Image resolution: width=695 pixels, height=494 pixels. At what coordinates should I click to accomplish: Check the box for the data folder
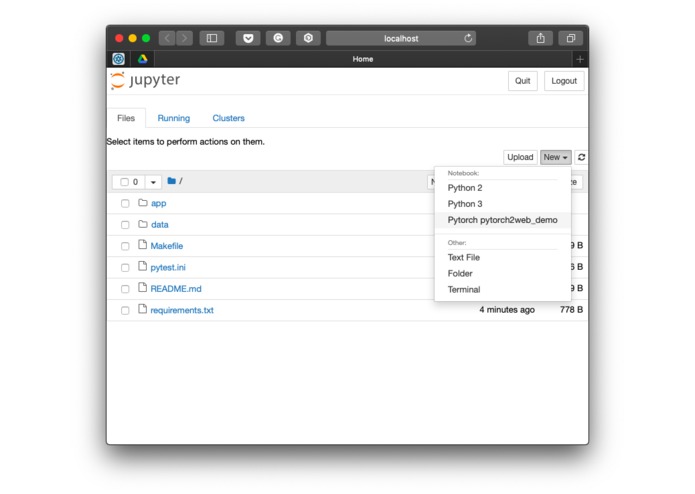[x=125, y=225]
